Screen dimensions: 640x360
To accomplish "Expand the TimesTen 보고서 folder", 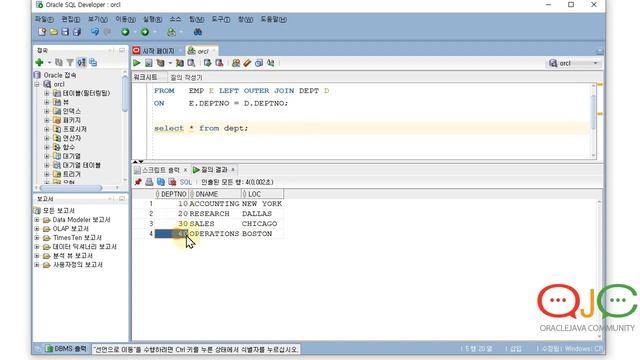I will [37, 238].
